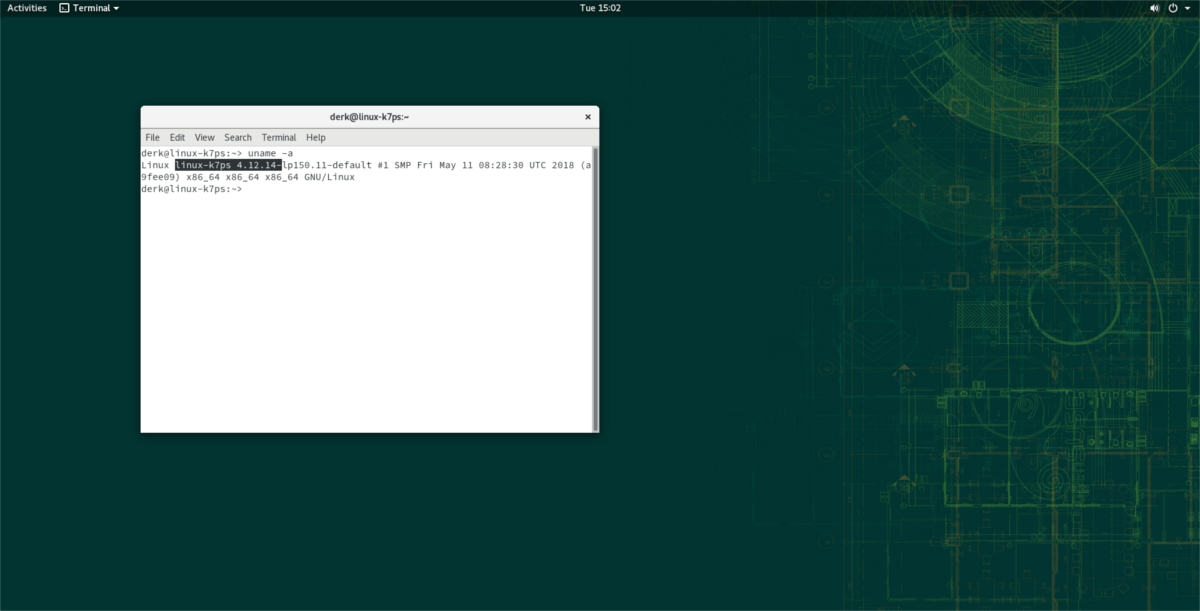Click the text 'Fri May 11 08:28:30 UTC 2018'

click(495, 165)
